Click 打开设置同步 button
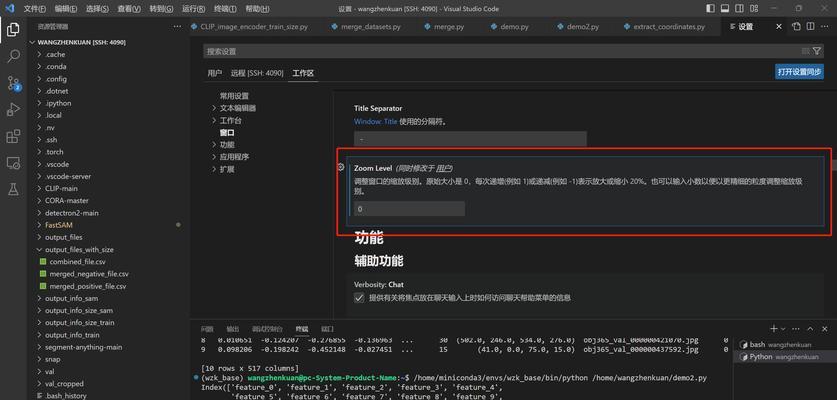837x400 pixels. (799, 72)
